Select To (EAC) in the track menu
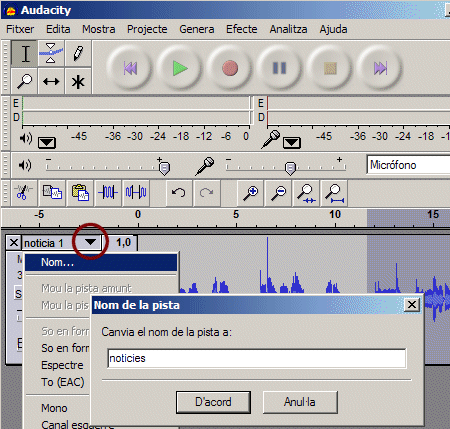 [x=63, y=382]
